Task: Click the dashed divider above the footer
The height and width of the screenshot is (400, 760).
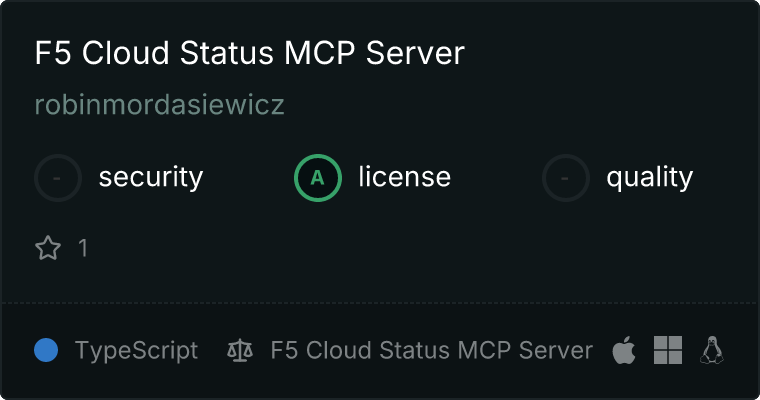Action: (x=380, y=303)
